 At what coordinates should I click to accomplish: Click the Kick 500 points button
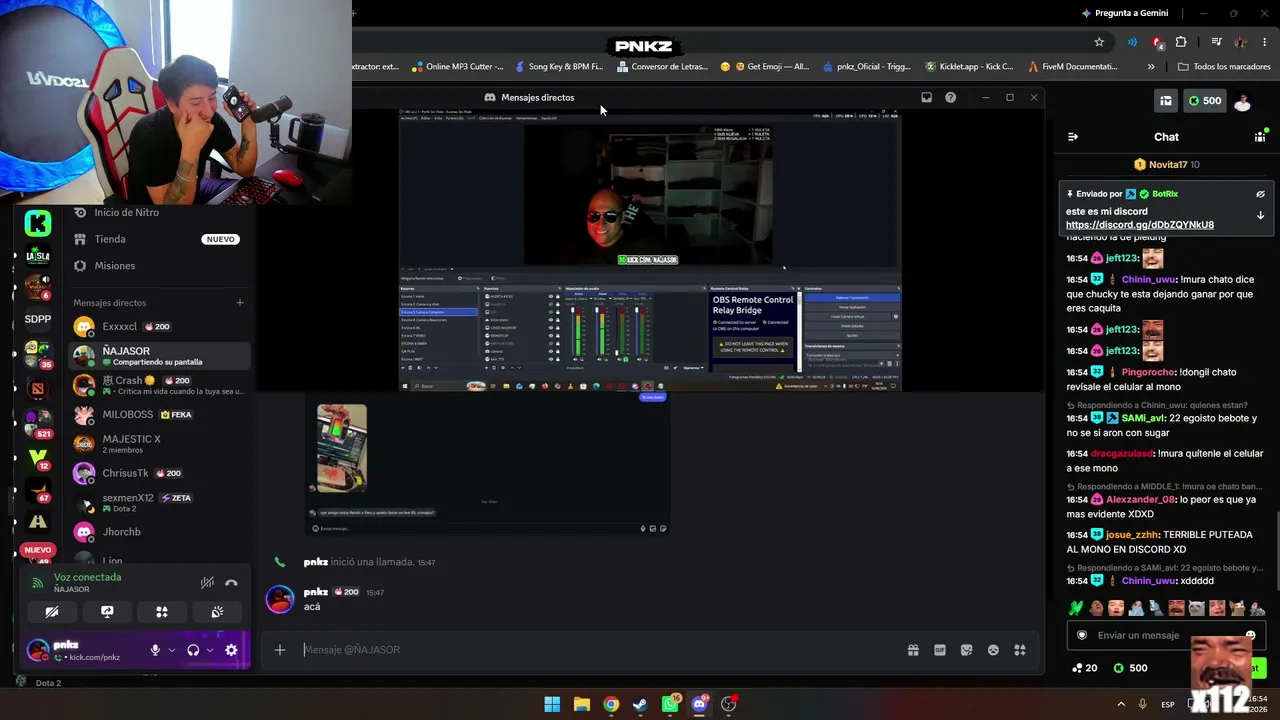[1205, 101]
